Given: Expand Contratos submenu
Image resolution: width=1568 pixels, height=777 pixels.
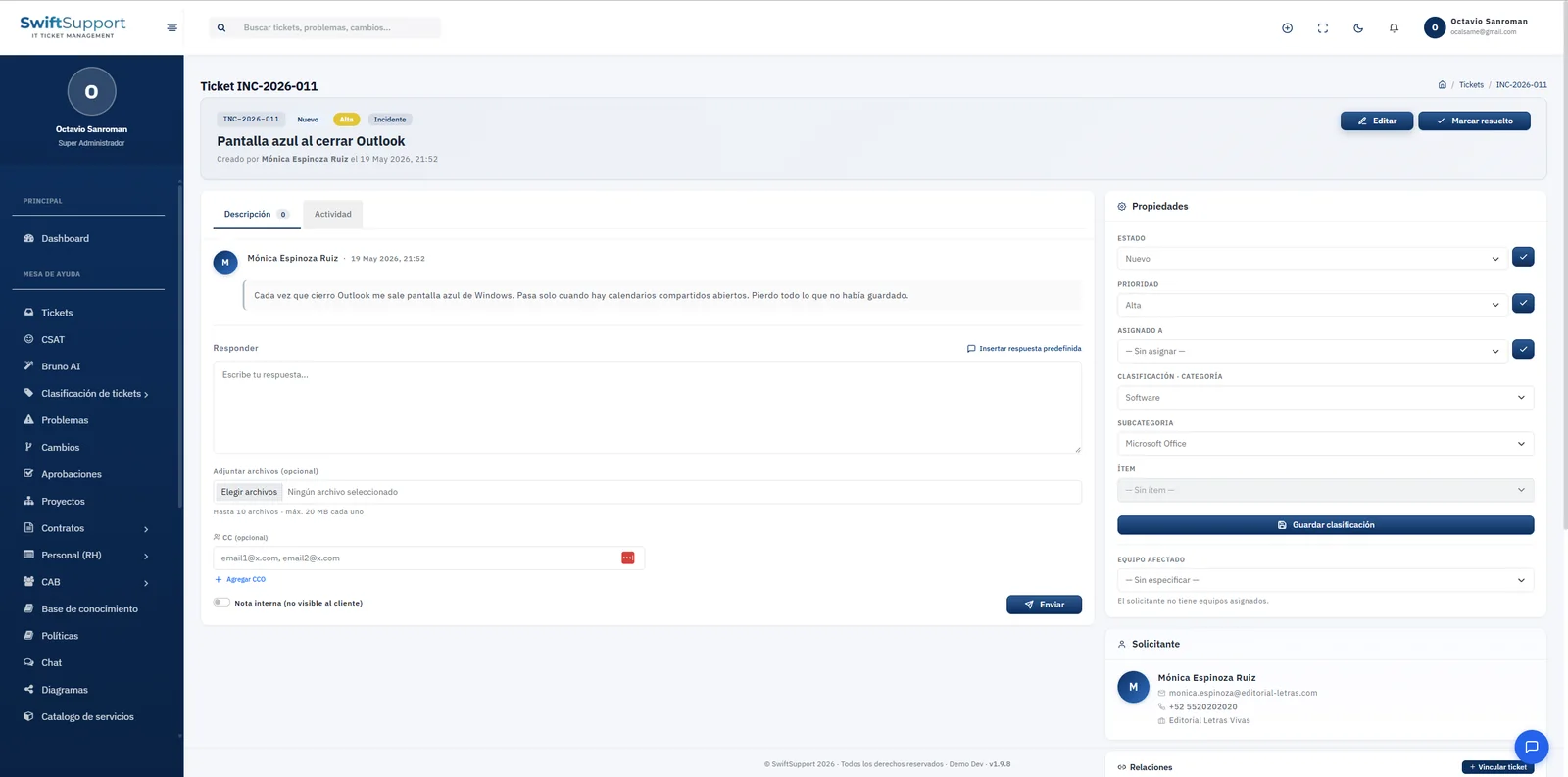Looking at the screenshot, I should 86,528.
